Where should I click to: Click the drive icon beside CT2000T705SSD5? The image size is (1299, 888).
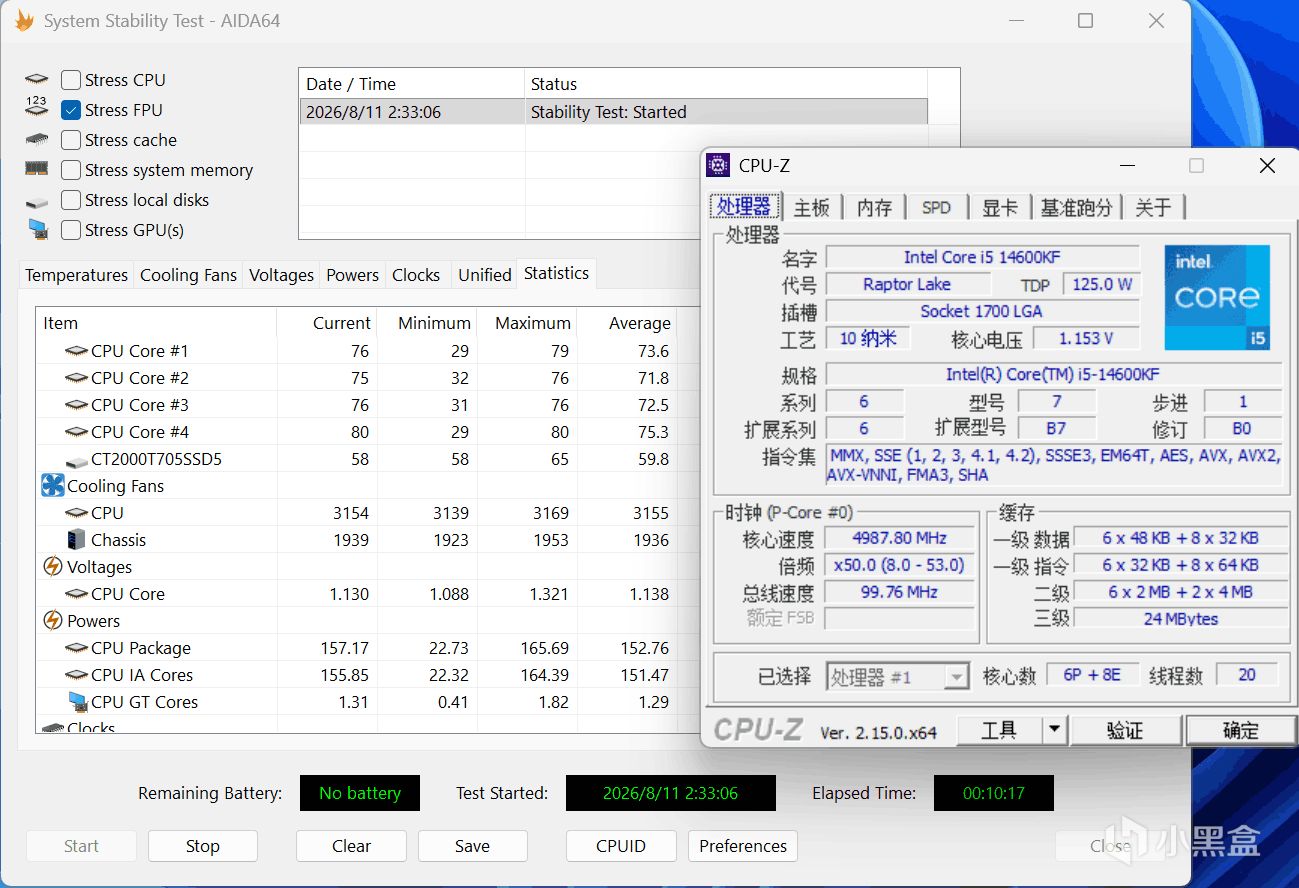(x=76, y=460)
